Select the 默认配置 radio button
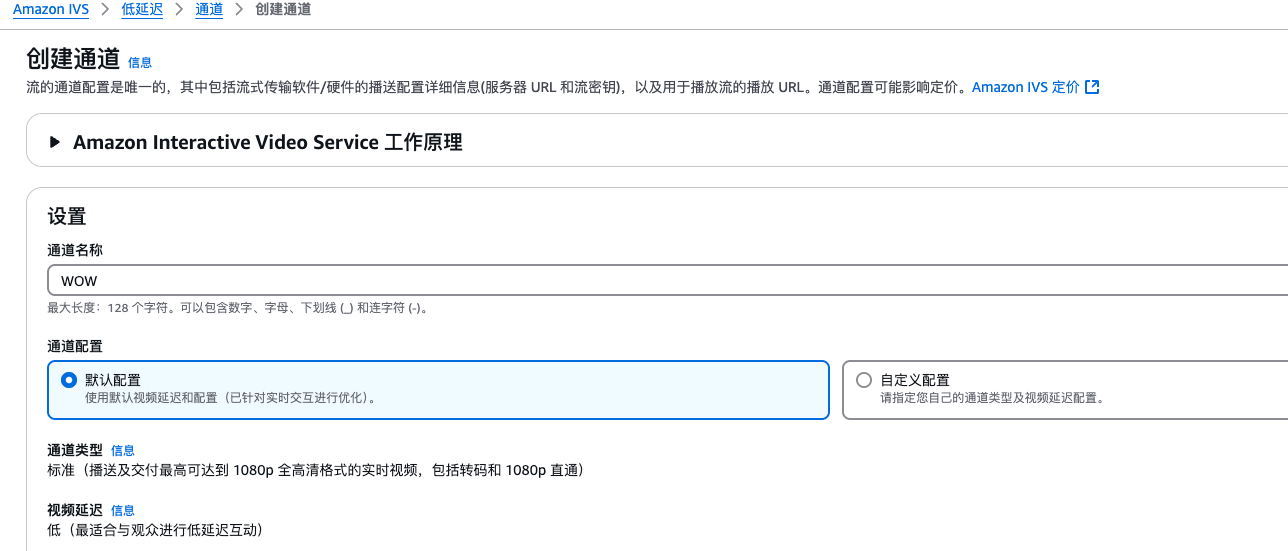Screen dimensions: 1288x551 coord(69,380)
